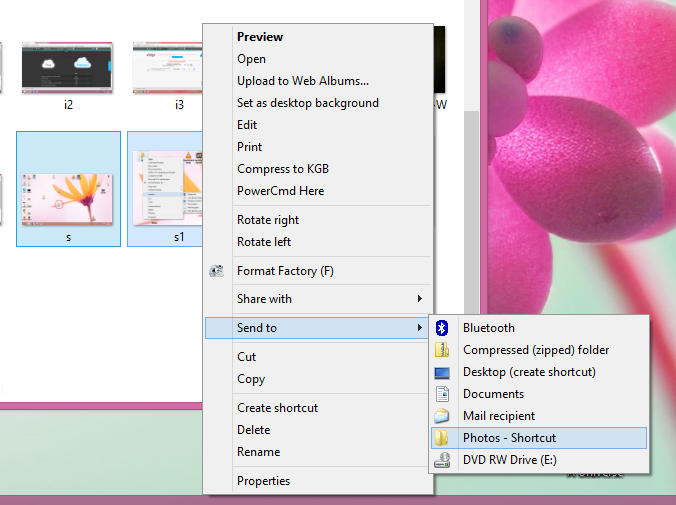Image resolution: width=676 pixels, height=505 pixels.
Task: Select the s image thumbnail
Action: (x=67, y=199)
